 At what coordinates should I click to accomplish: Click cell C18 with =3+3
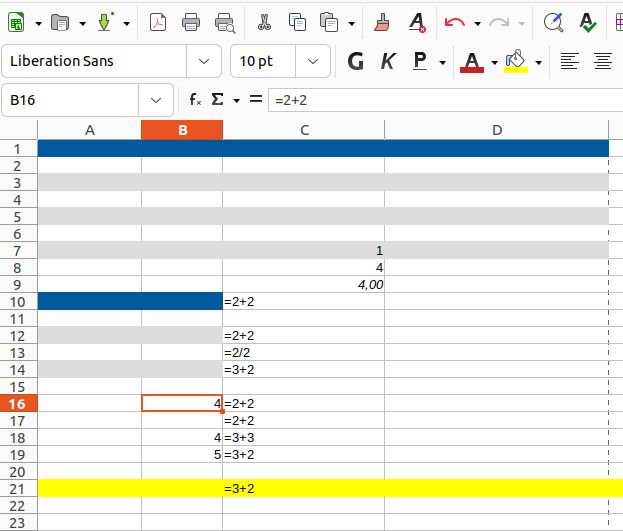(304, 438)
